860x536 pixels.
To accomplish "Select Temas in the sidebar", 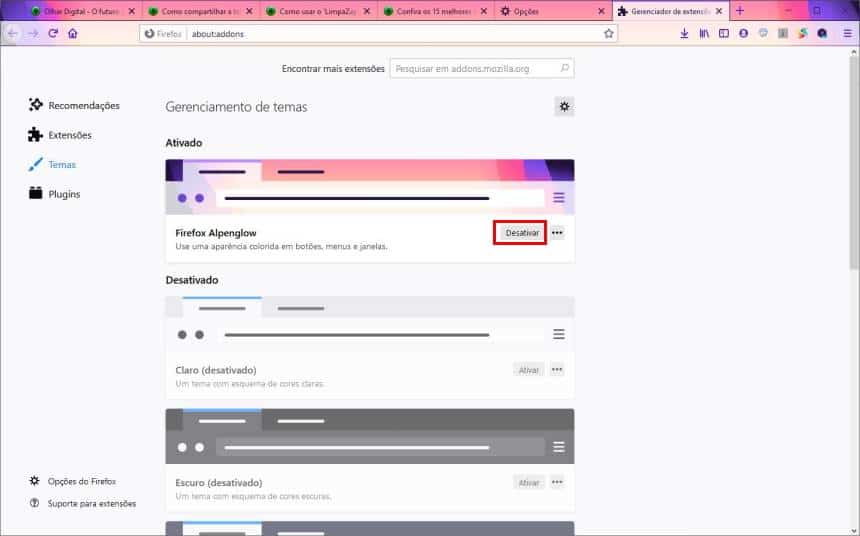I will click(52, 165).
